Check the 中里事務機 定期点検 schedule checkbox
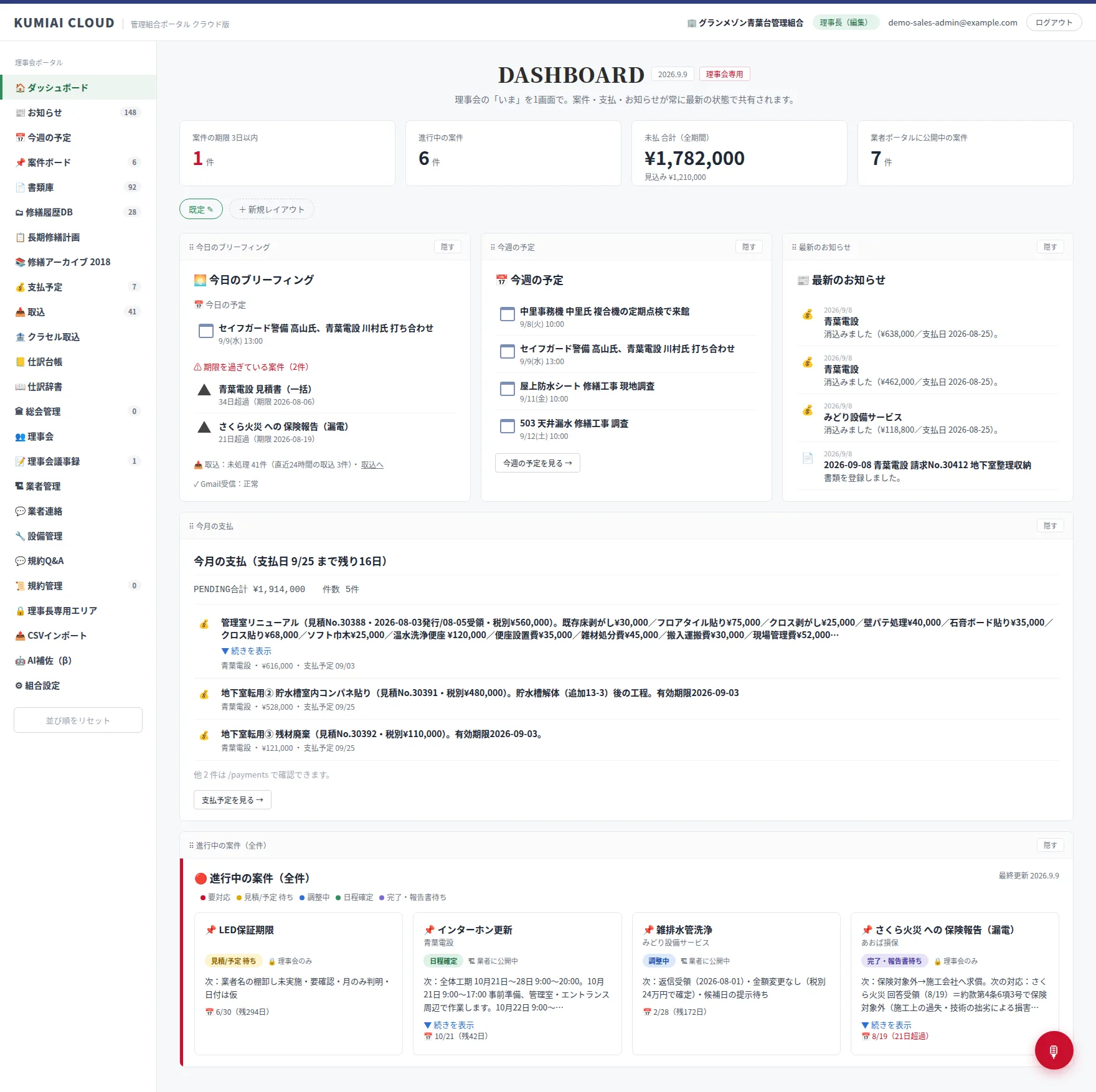The image size is (1096, 1092). pos(508,314)
